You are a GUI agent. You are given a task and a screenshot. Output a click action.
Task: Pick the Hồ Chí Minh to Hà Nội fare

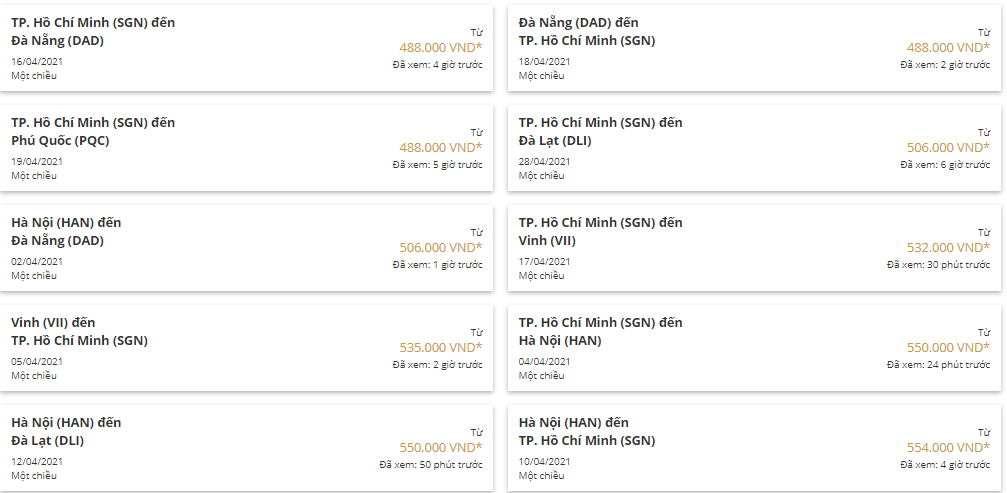[600, 331]
